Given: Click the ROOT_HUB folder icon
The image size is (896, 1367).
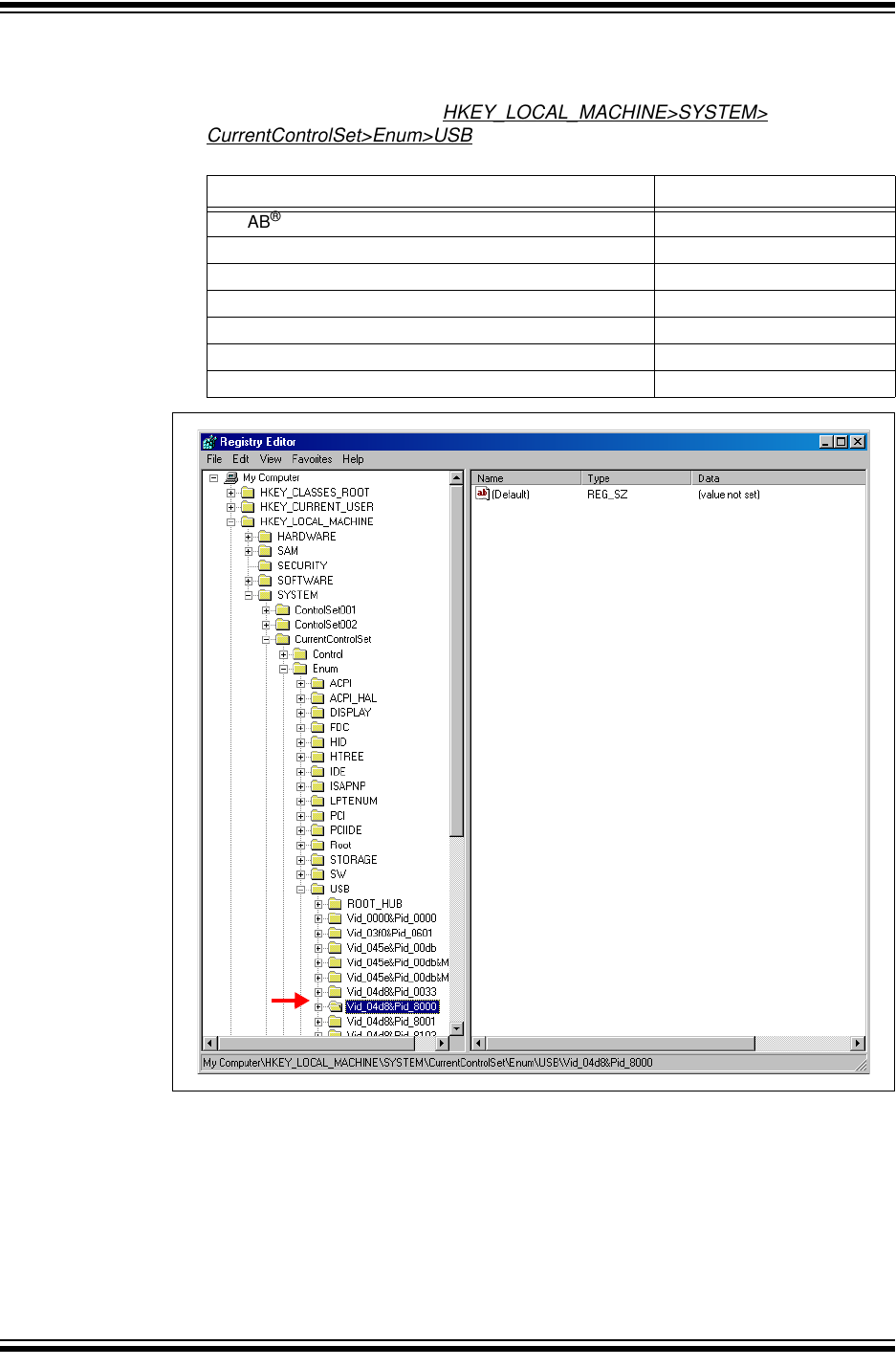Looking at the screenshot, I should tap(336, 904).
